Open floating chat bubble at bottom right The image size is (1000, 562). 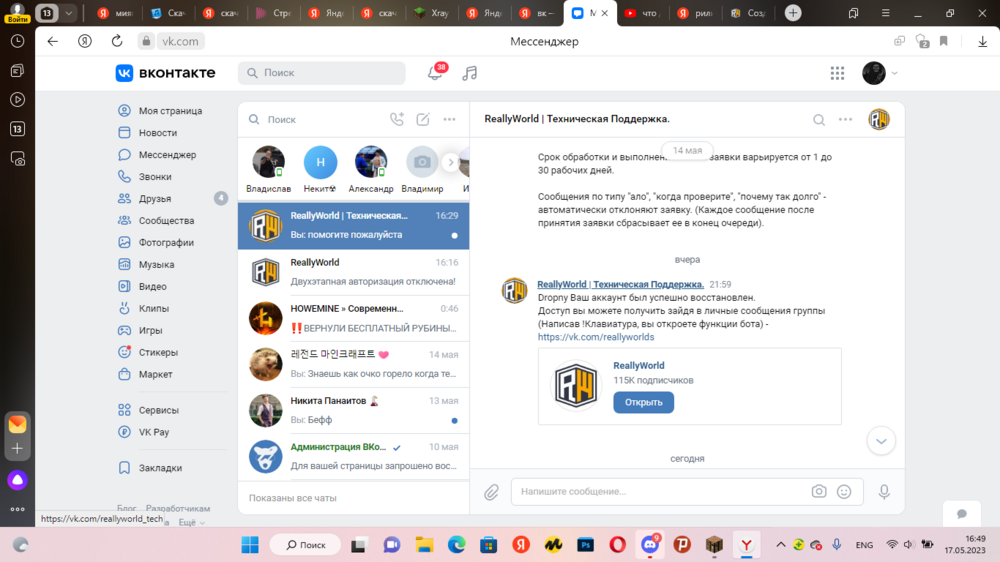pos(962,514)
